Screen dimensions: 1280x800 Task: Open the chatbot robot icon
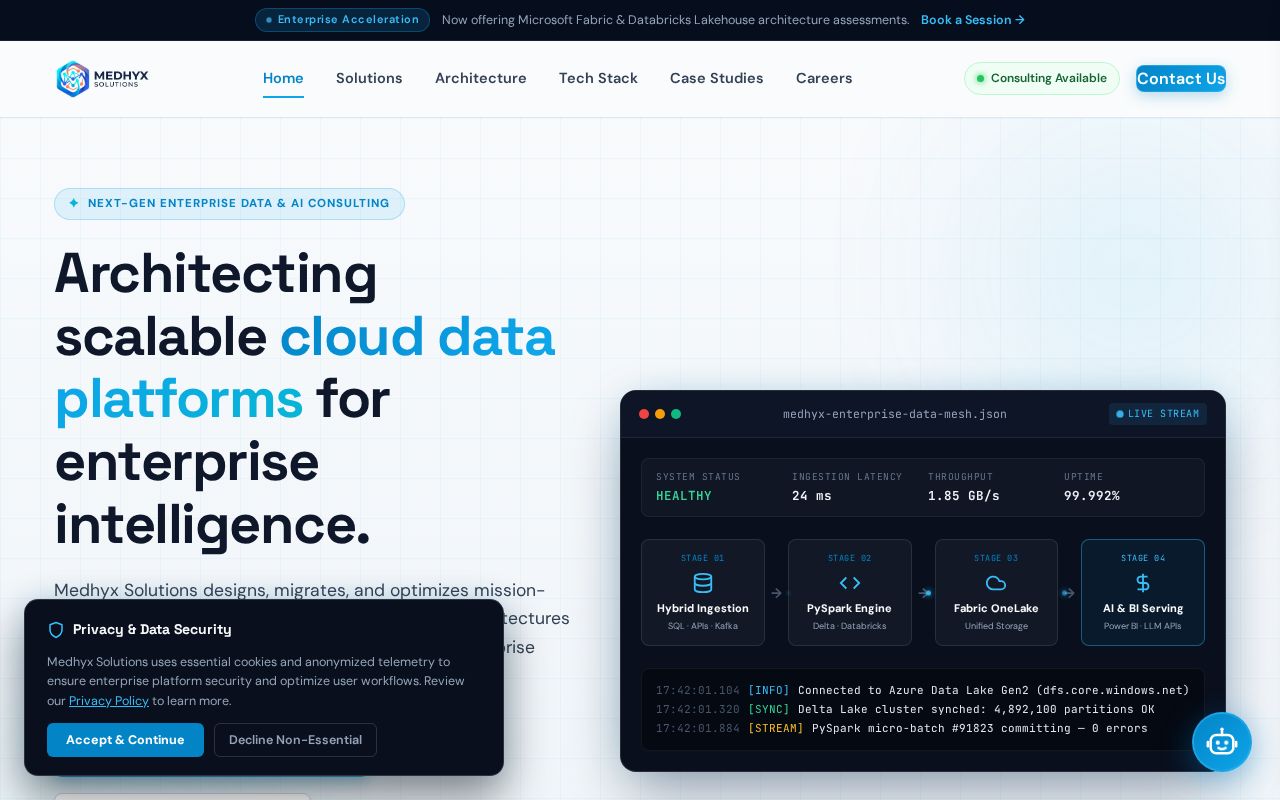(1222, 742)
